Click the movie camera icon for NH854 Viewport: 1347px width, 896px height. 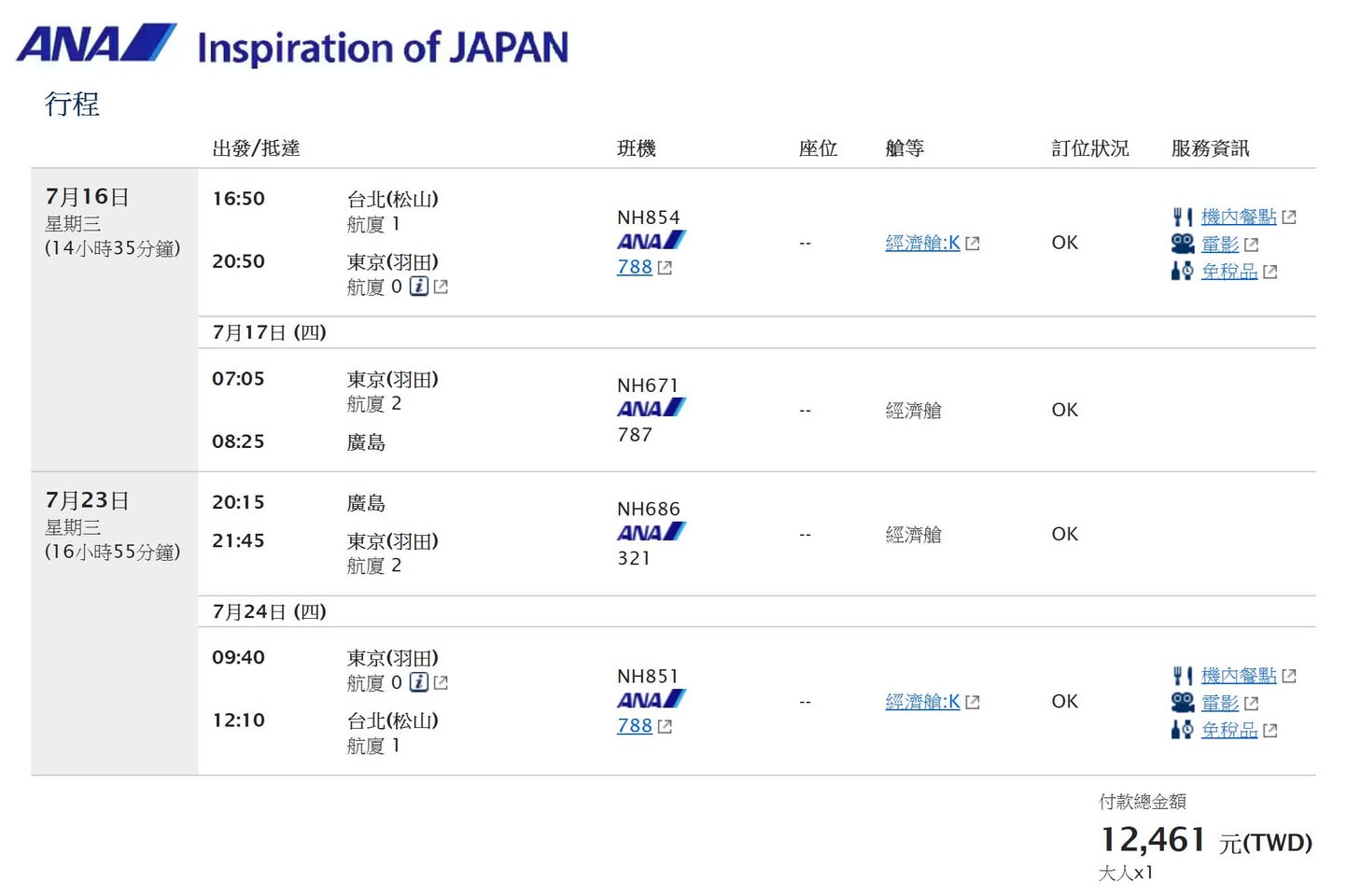tap(1182, 245)
